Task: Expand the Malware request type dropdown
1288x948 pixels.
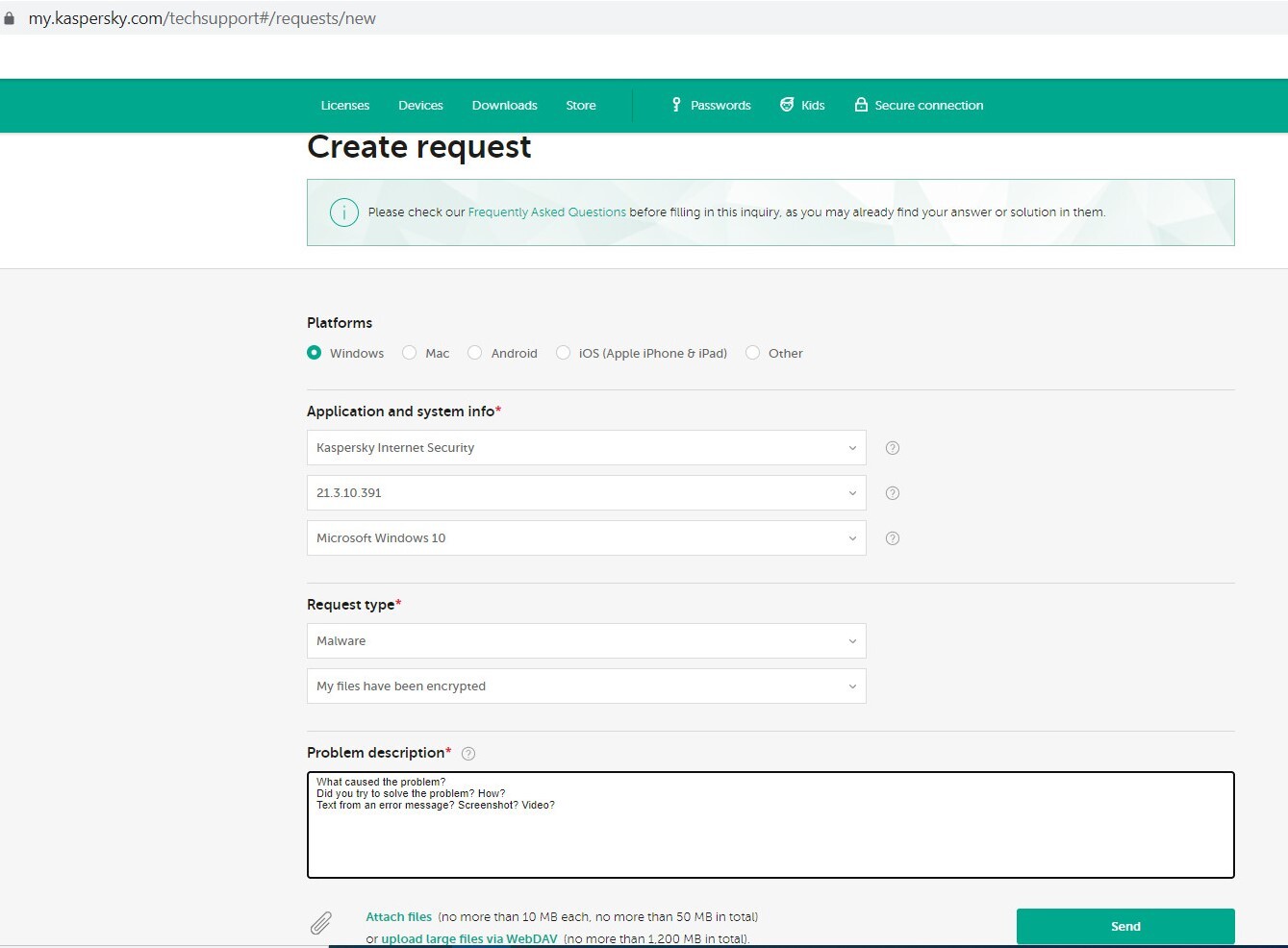Action: pyautogui.click(x=586, y=641)
